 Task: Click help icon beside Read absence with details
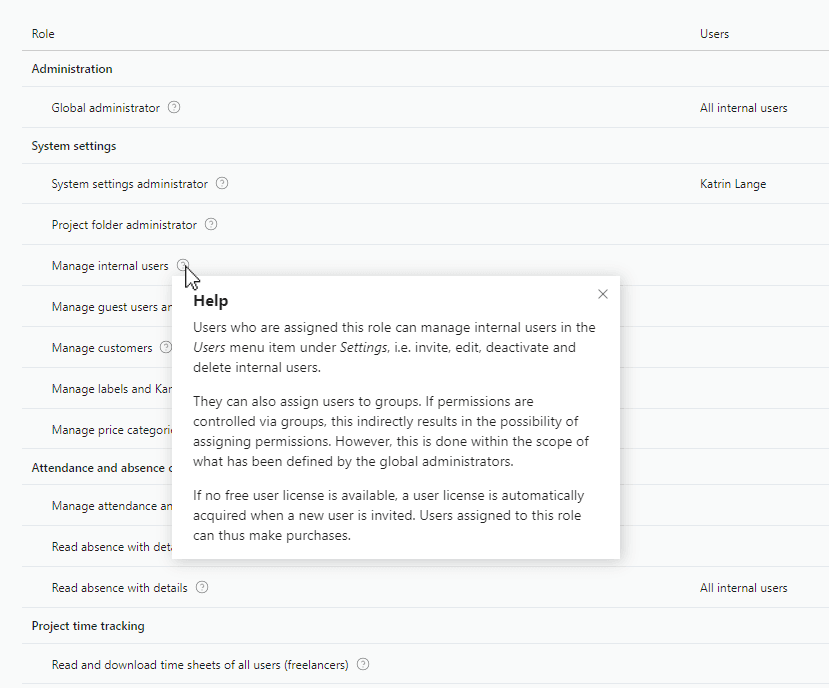tap(202, 587)
